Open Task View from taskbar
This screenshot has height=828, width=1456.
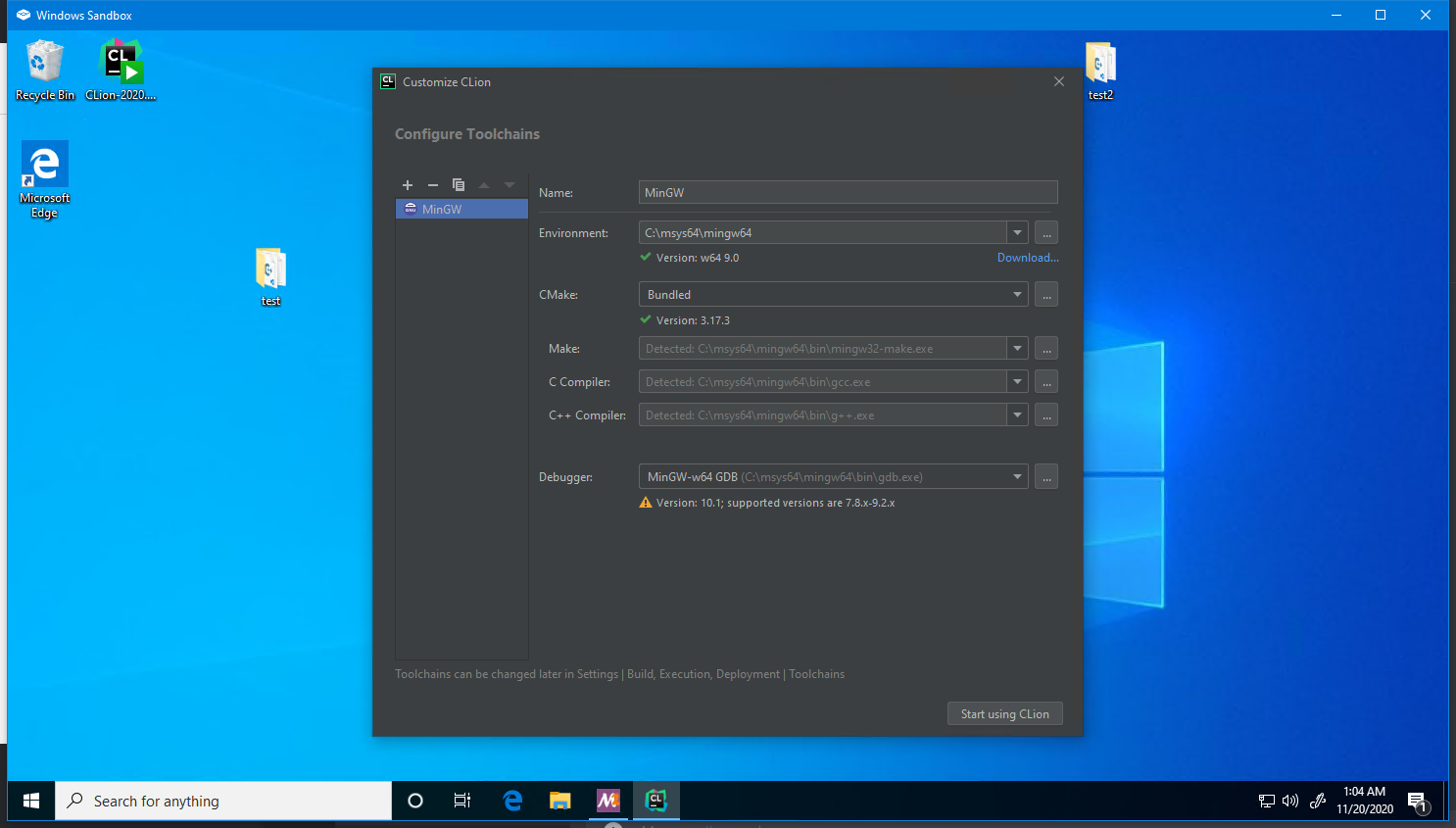[x=462, y=801]
